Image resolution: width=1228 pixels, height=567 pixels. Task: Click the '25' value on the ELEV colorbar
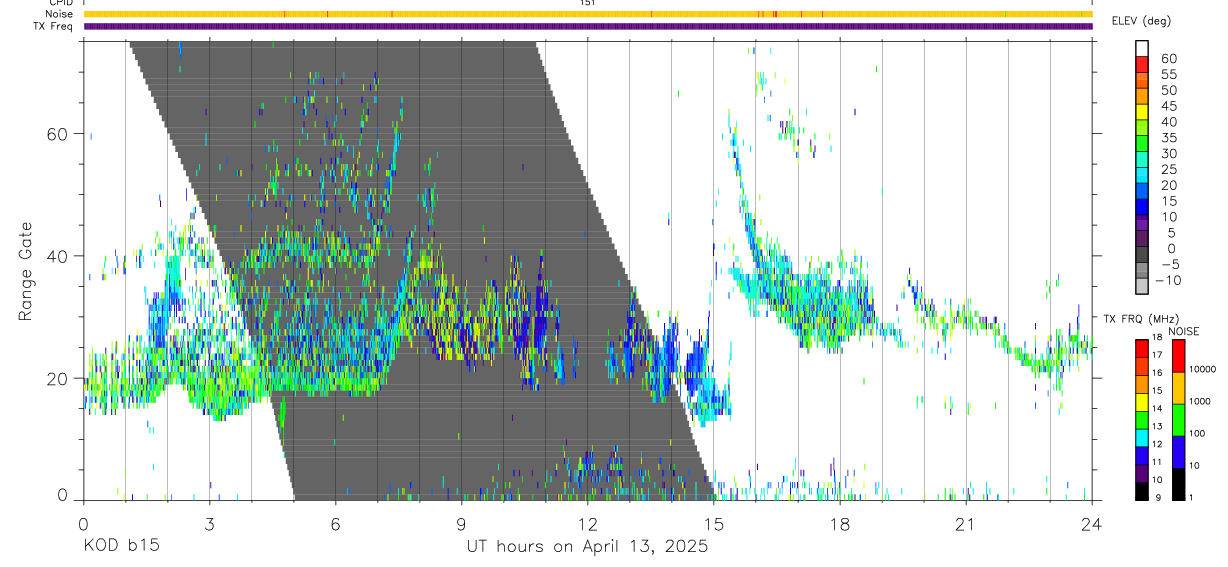[1169, 170]
